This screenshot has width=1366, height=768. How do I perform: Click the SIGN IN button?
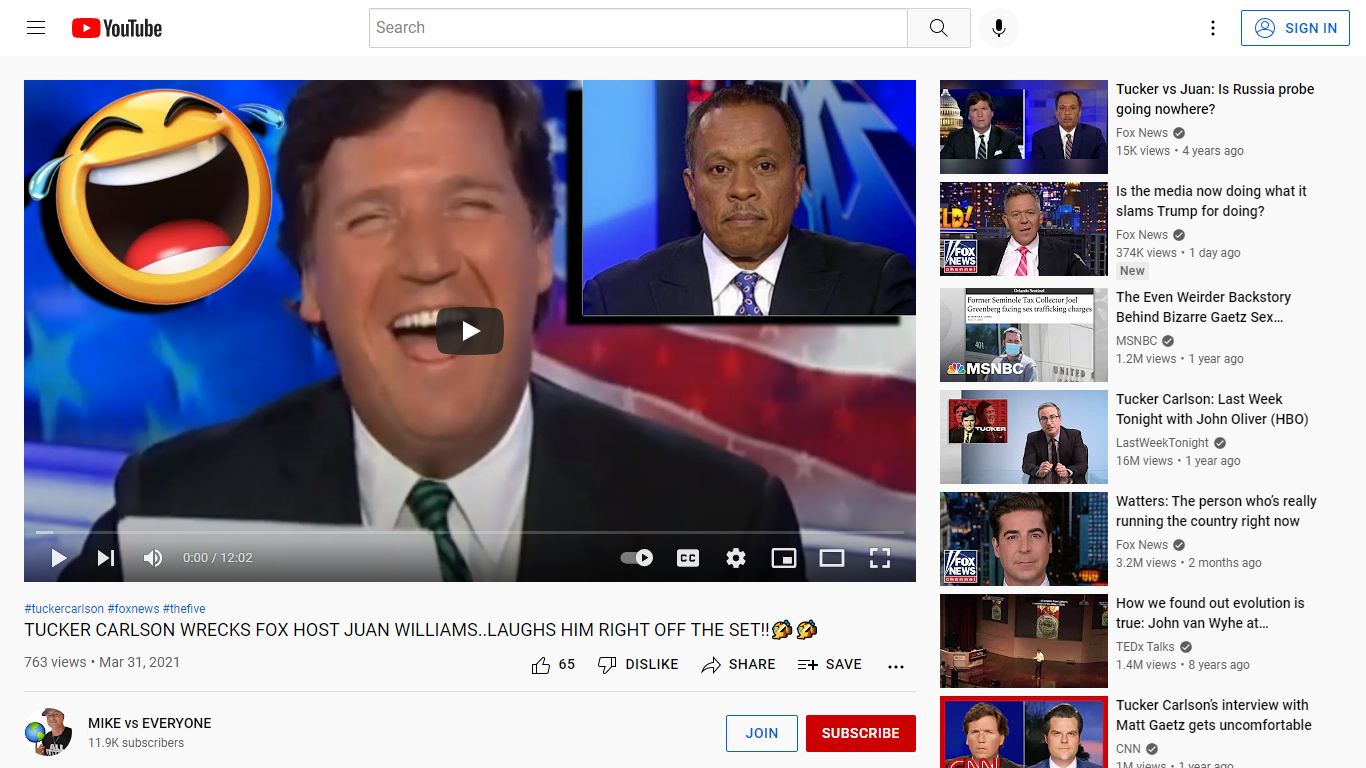(x=1295, y=28)
